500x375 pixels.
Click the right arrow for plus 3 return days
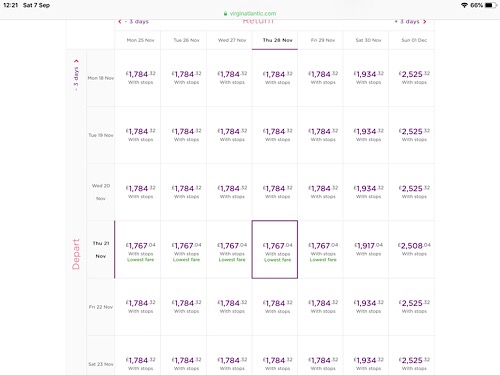[425, 22]
